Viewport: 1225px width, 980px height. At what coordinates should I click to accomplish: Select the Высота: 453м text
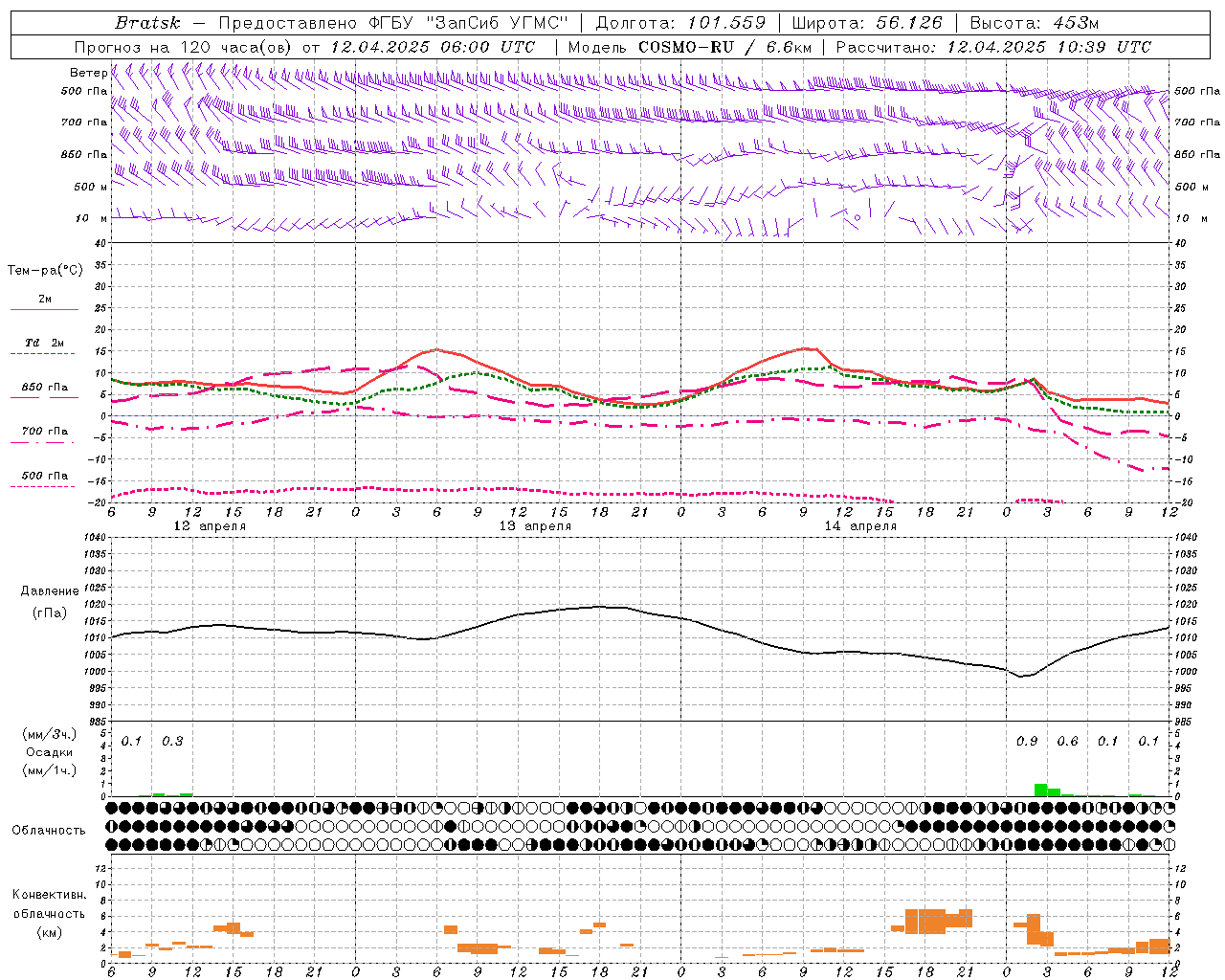pyautogui.click(x=1035, y=23)
